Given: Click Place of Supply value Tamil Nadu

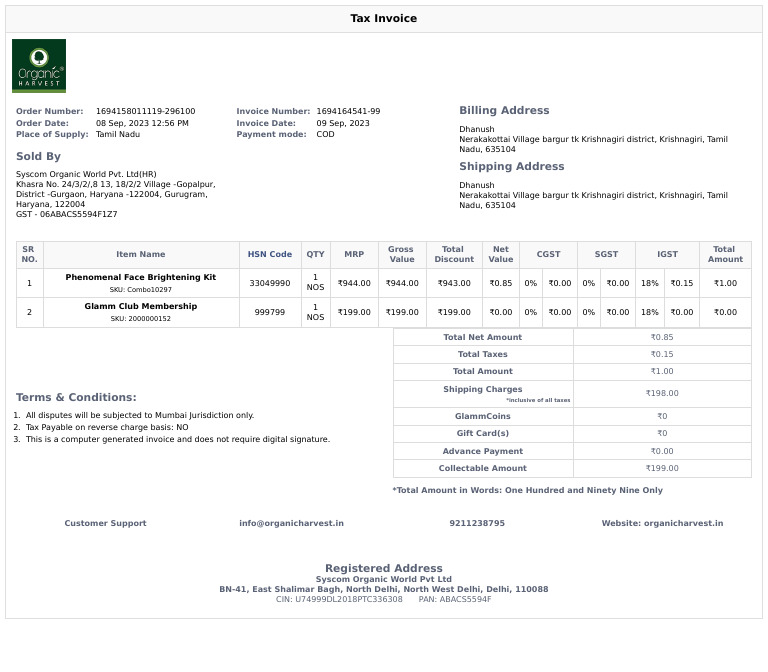Looking at the screenshot, I should click(x=118, y=134).
